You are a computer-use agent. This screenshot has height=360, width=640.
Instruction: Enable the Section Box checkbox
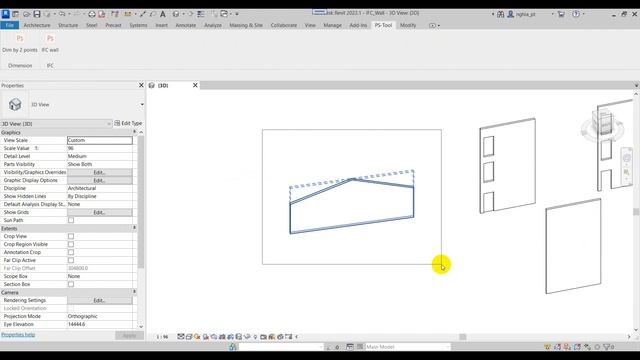(71, 284)
